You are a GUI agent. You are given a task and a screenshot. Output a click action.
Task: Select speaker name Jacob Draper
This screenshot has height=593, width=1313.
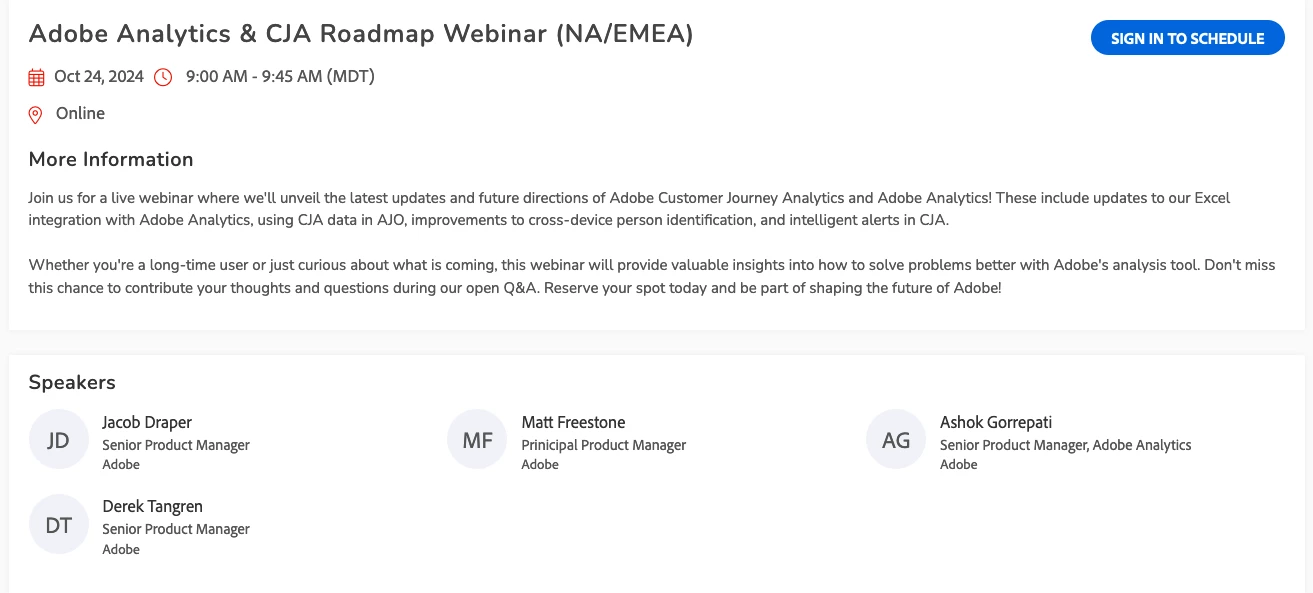[147, 423]
